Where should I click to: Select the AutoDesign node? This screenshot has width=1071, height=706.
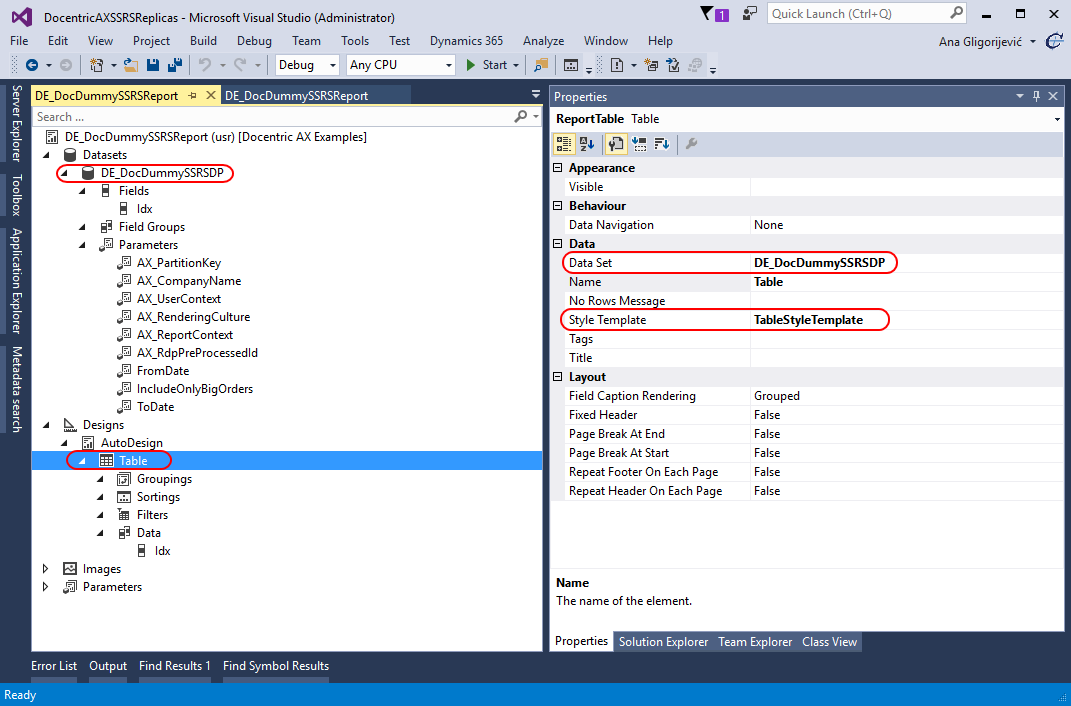point(131,443)
